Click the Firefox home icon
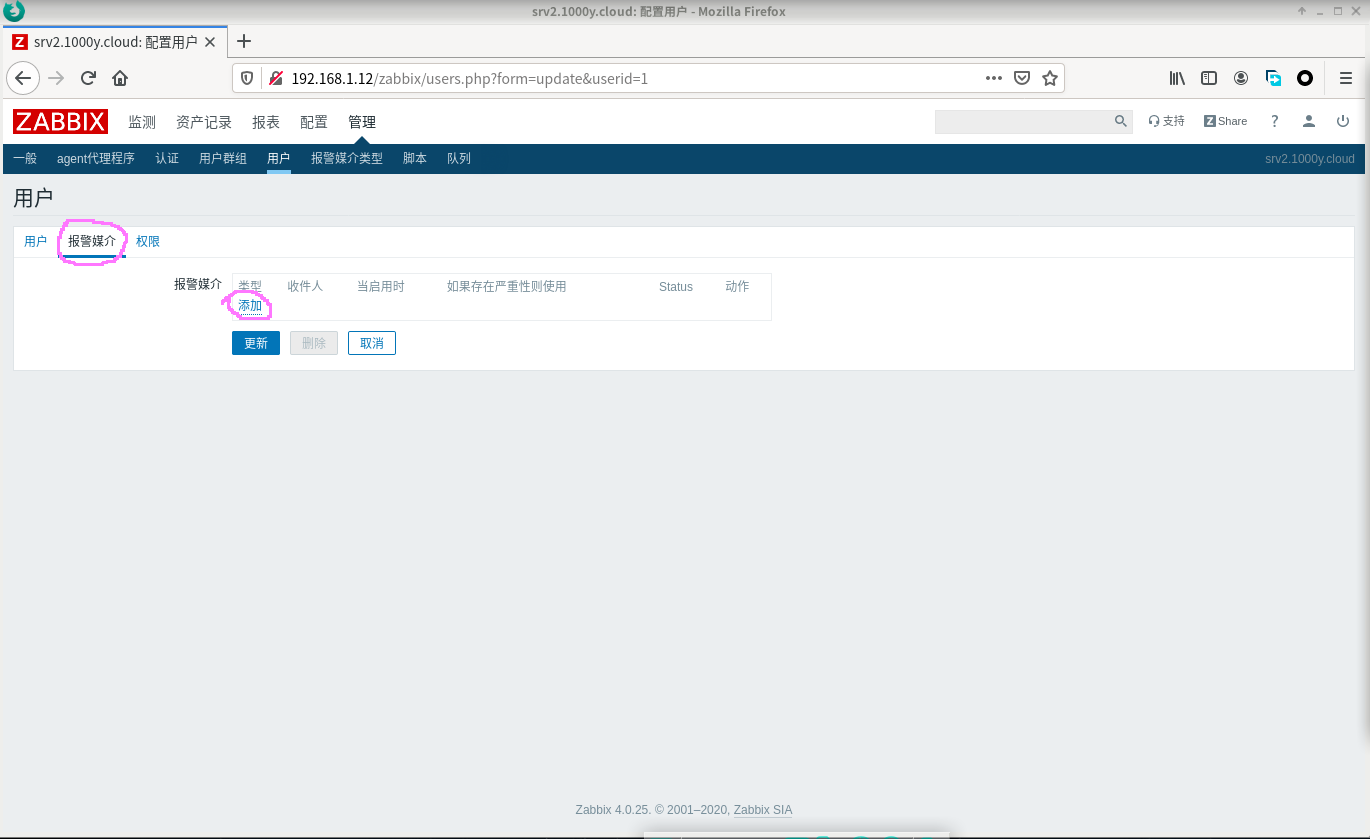The width and height of the screenshot is (1370, 839). pos(120,78)
